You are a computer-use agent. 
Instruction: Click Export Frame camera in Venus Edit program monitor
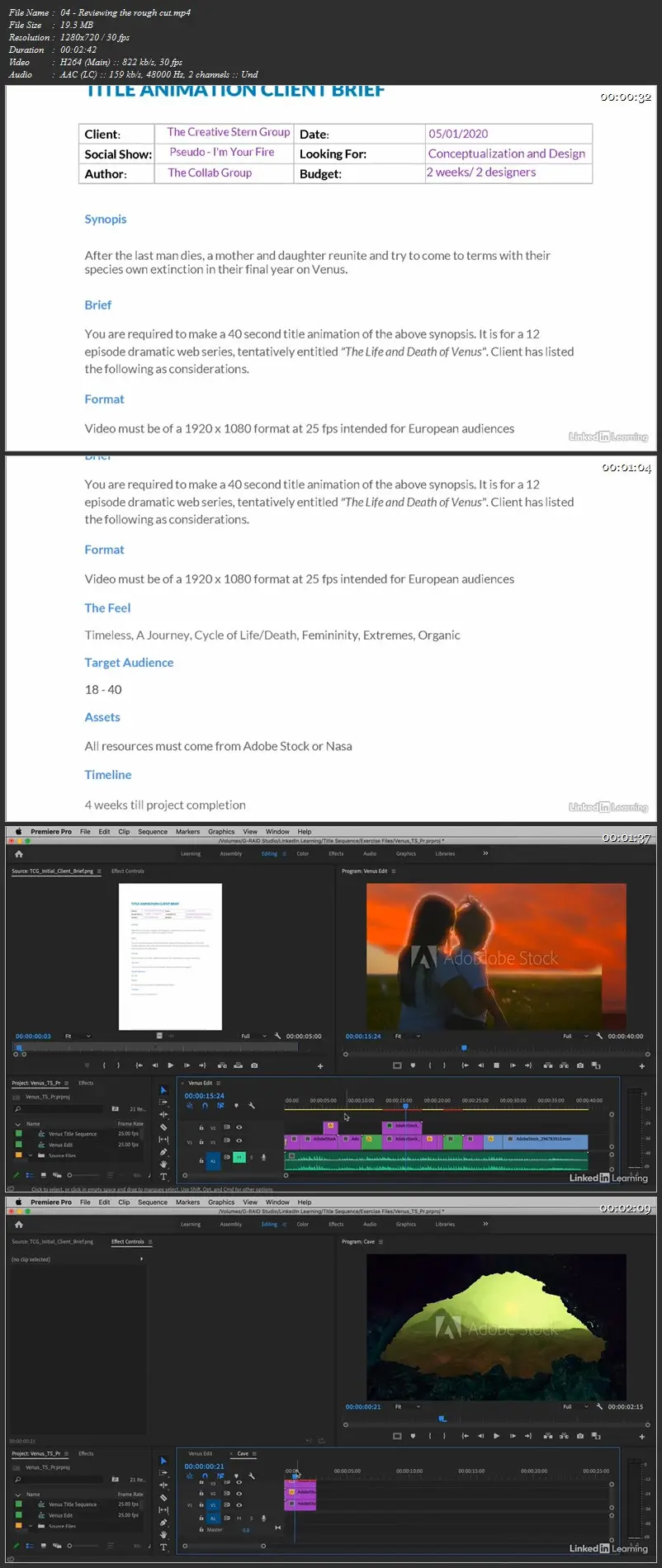(x=580, y=1065)
